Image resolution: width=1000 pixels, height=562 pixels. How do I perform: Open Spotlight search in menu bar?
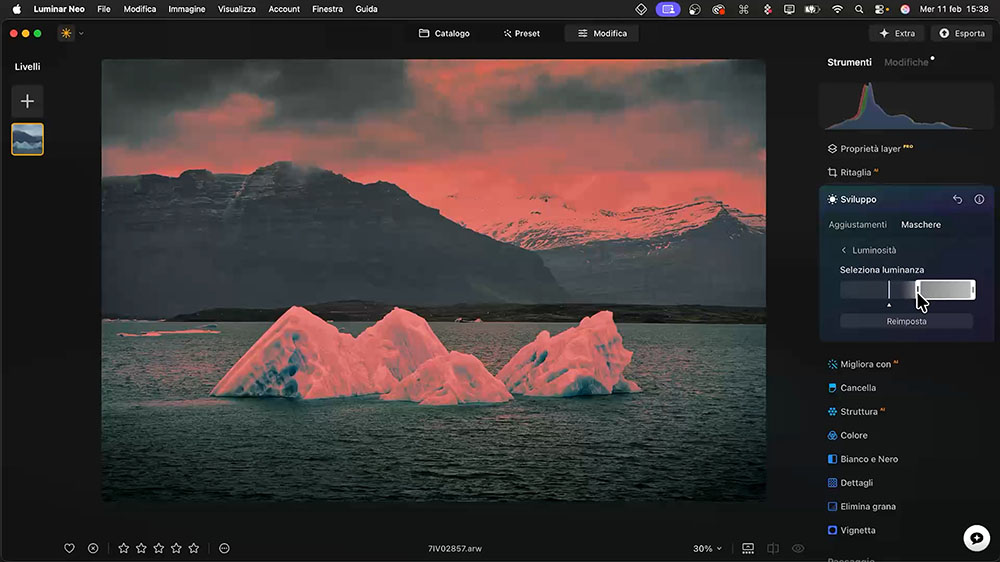pyautogui.click(x=858, y=9)
